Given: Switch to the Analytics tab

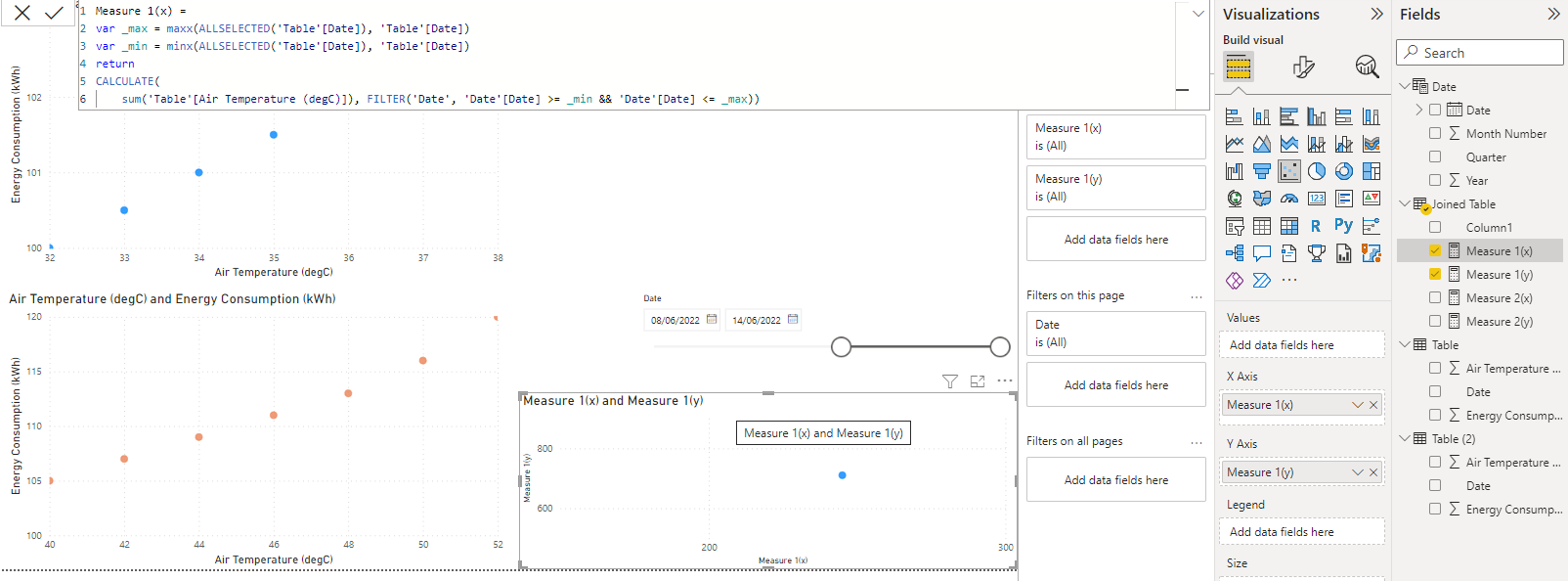Looking at the screenshot, I should point(1367,67).
